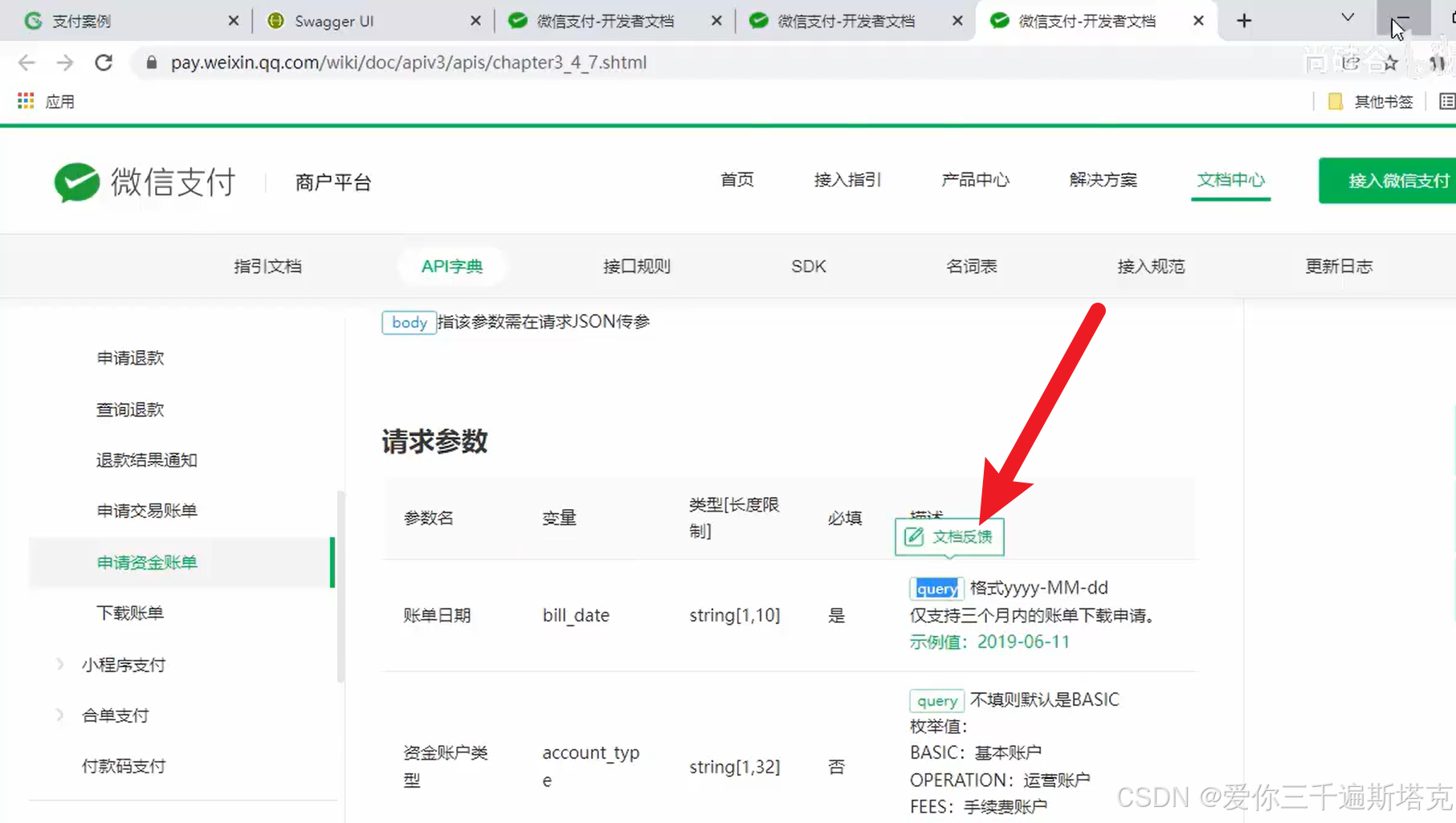Open 接入指引 in top navigation
The image size is (1456, 823).
tap(847, 180)
